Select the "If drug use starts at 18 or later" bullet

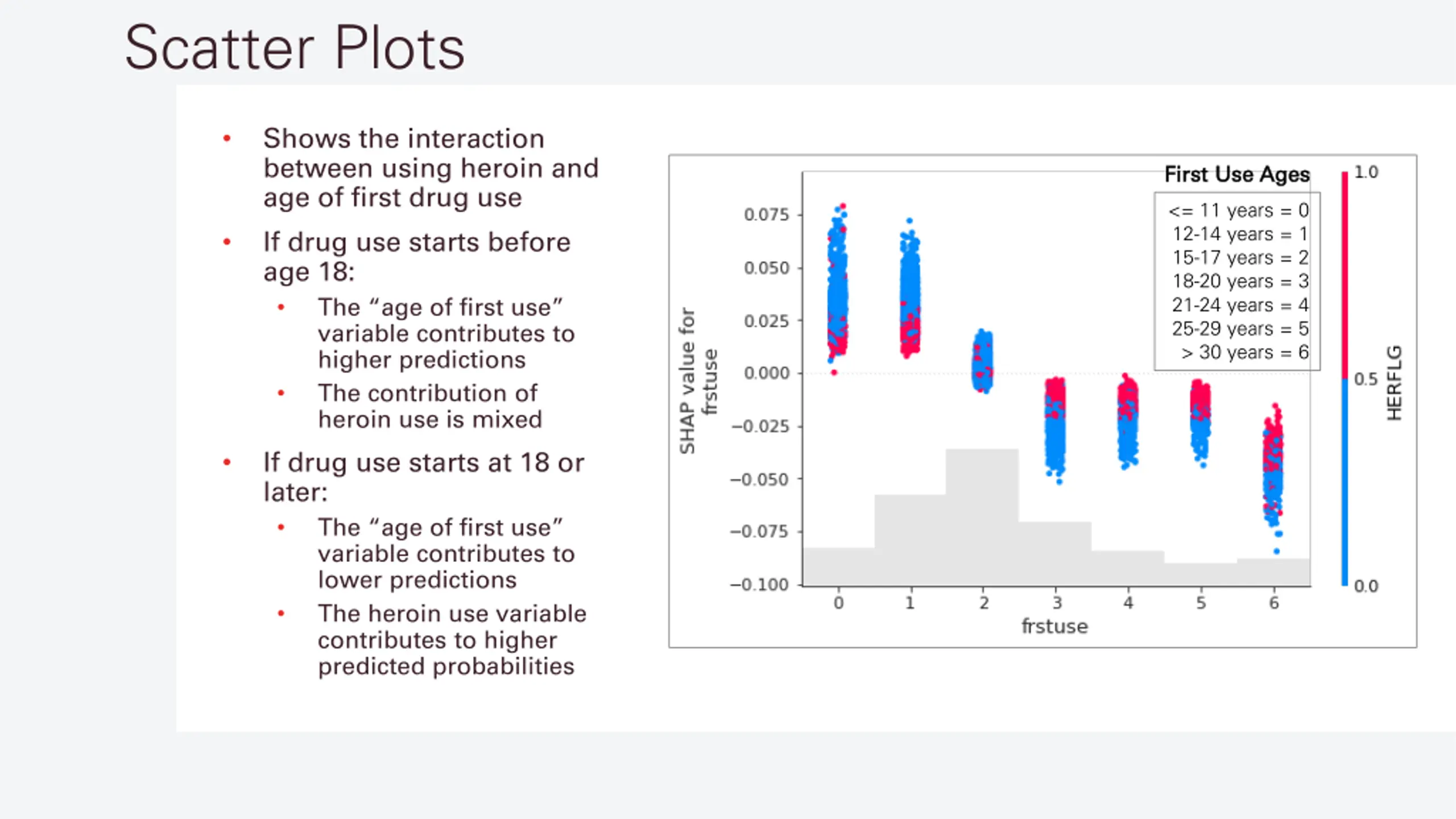(423, 477)
